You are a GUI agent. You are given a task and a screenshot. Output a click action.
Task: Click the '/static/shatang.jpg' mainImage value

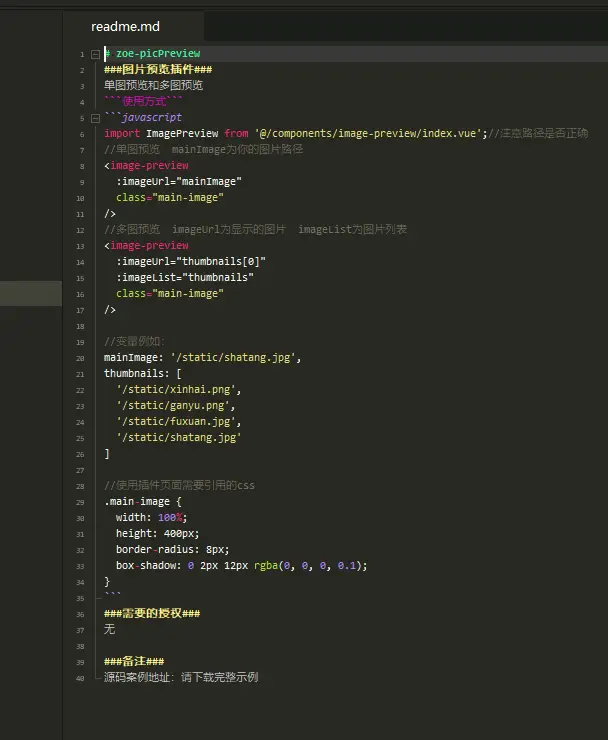[235, 358]
